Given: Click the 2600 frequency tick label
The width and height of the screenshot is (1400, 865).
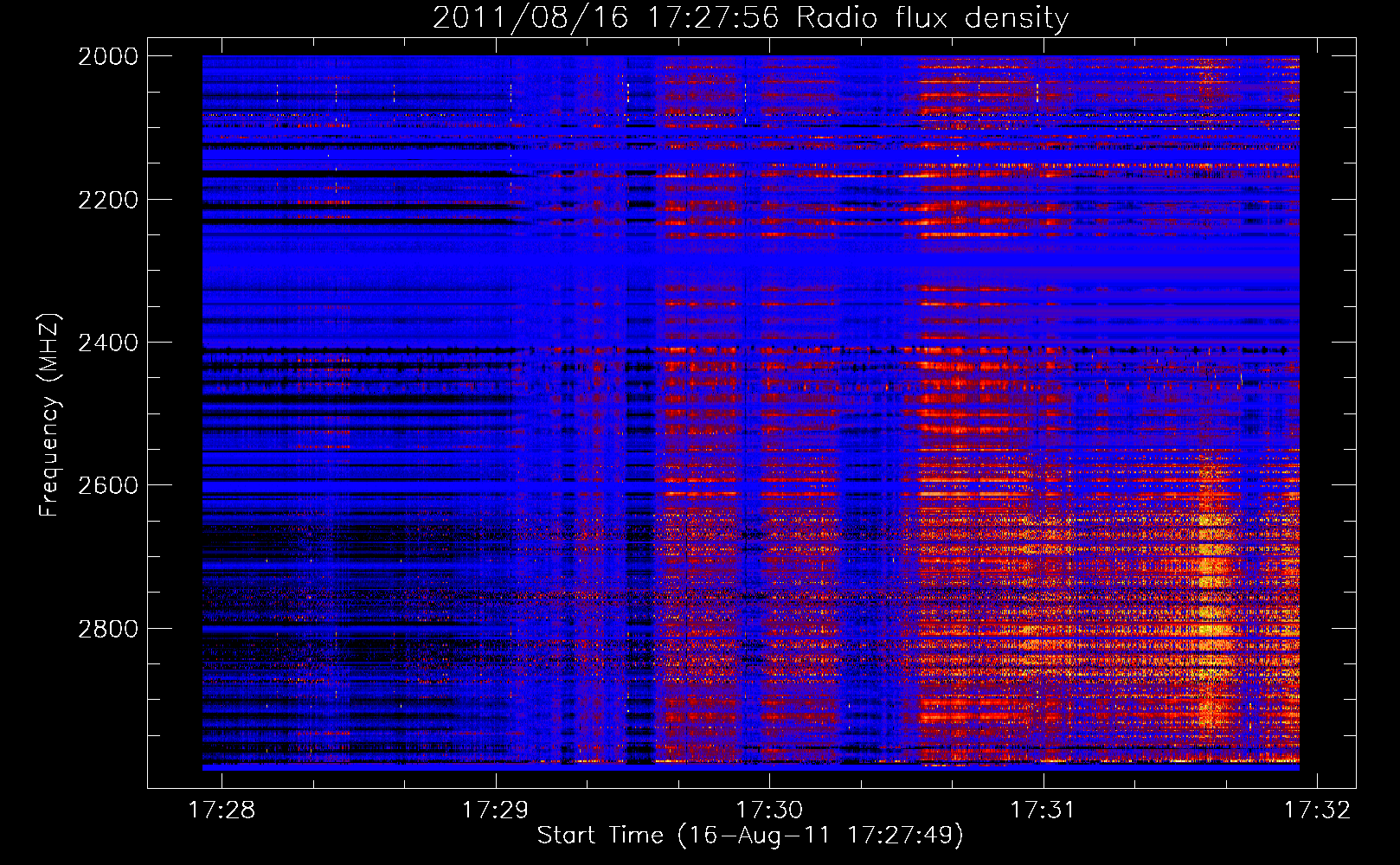Looking at the screenshot, I should (108, 485).
